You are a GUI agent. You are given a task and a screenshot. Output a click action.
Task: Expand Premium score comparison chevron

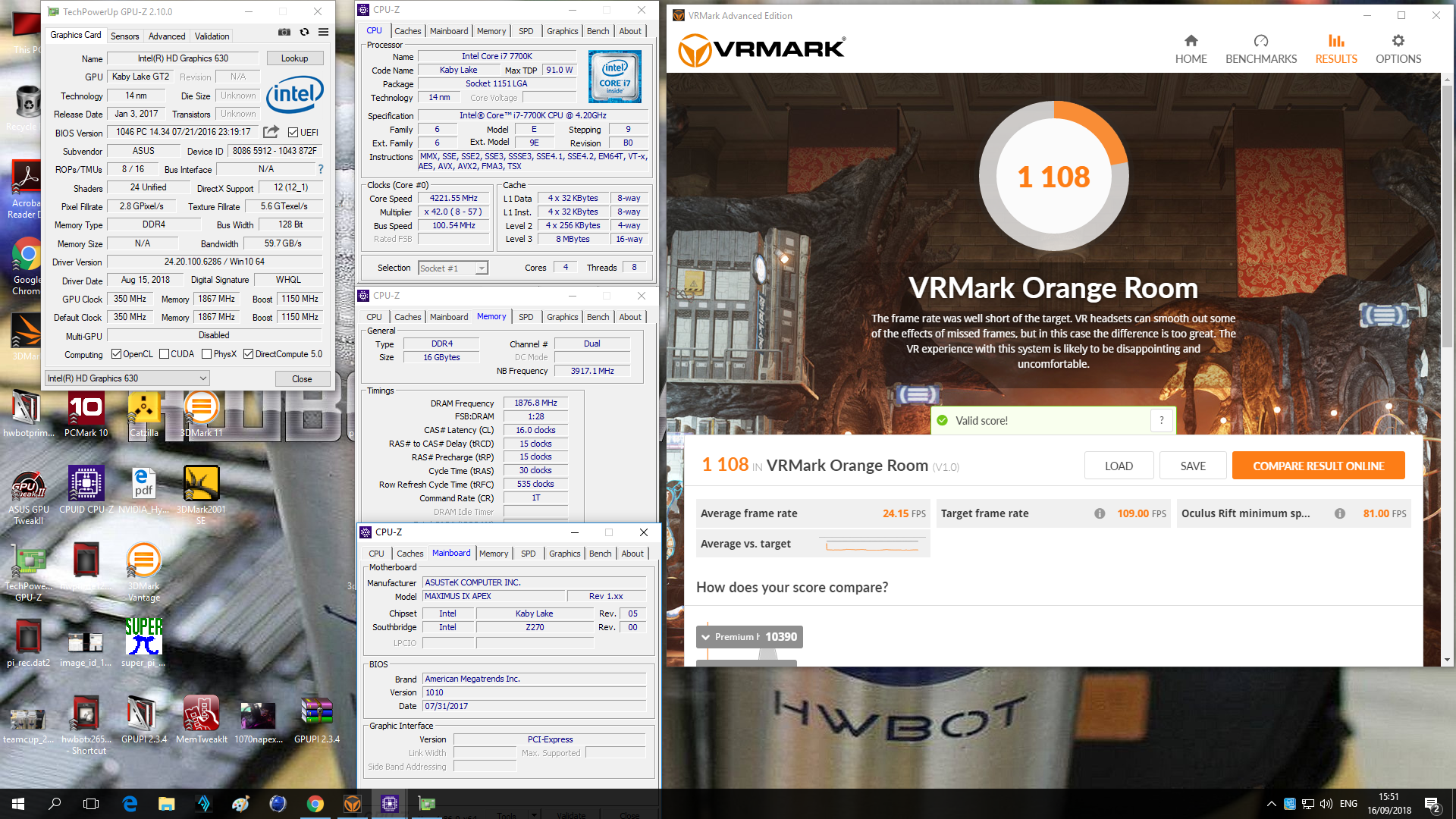[x=706, y=637]
